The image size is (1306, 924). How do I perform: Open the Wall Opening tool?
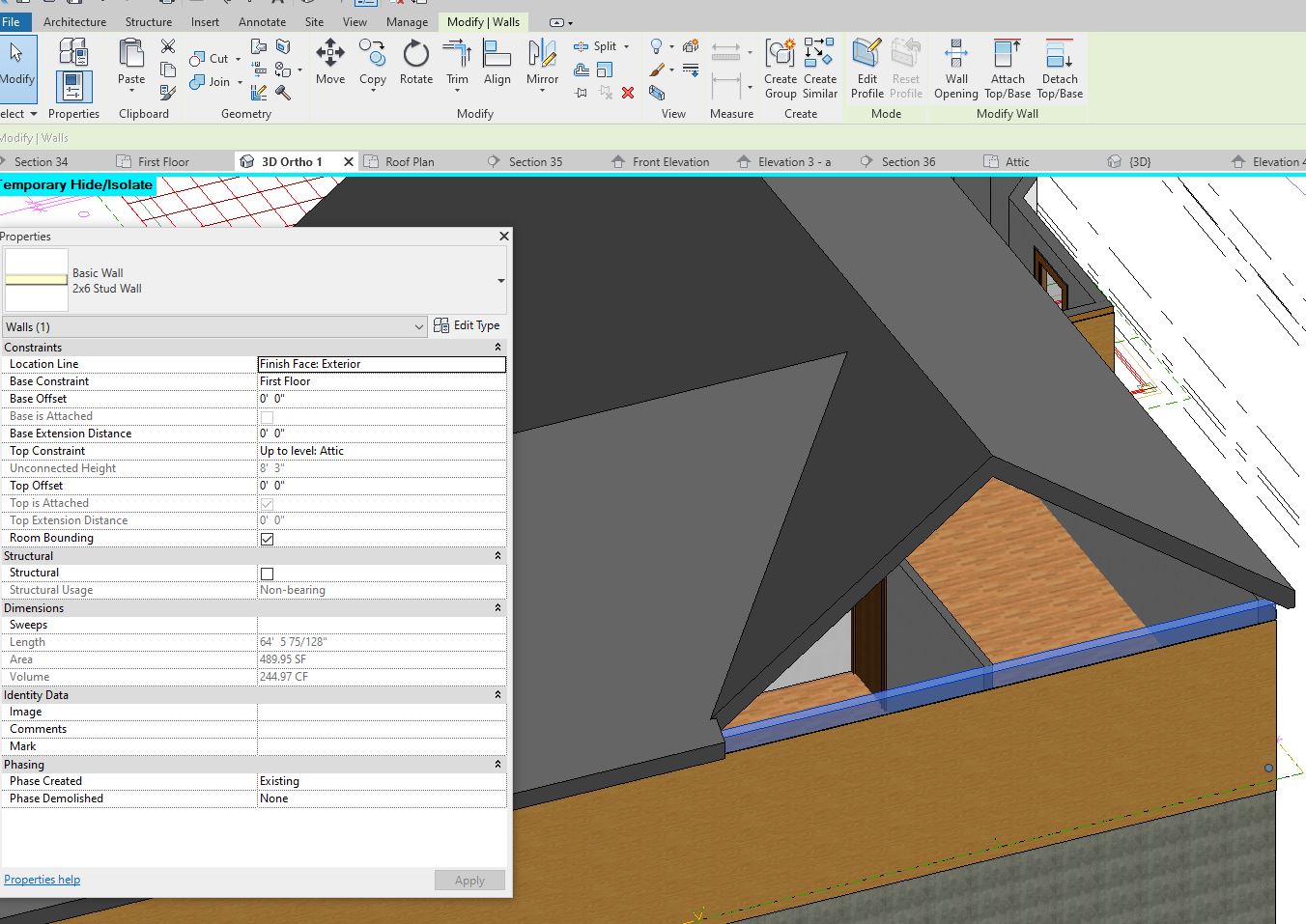click(955, 68)
